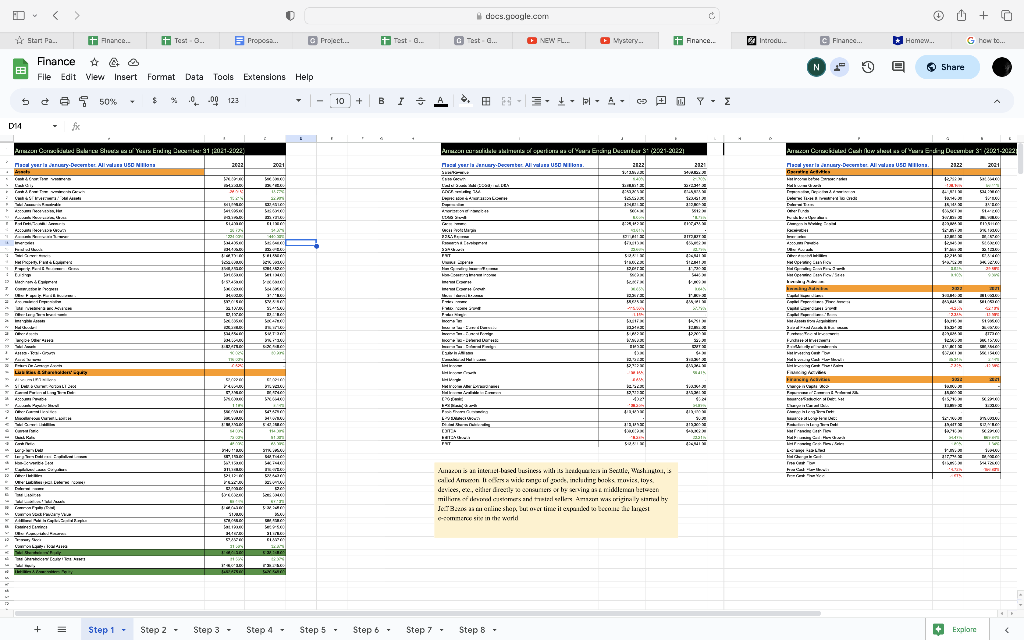Apply the current text color swatch
This screenshot has width=1024, height=640.
point(440,100)
